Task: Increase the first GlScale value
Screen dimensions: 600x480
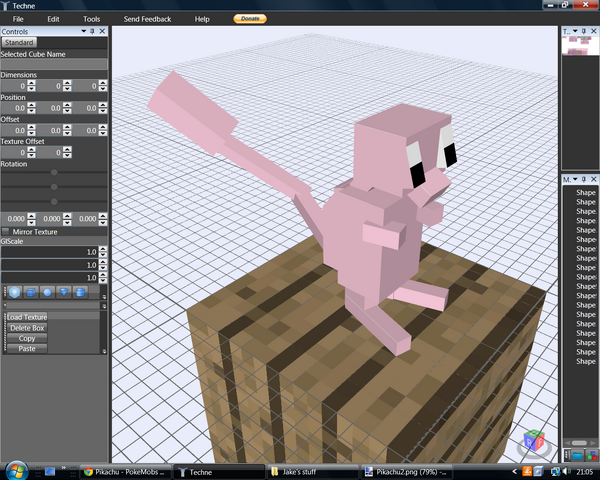Action: (x=103, y=249)
